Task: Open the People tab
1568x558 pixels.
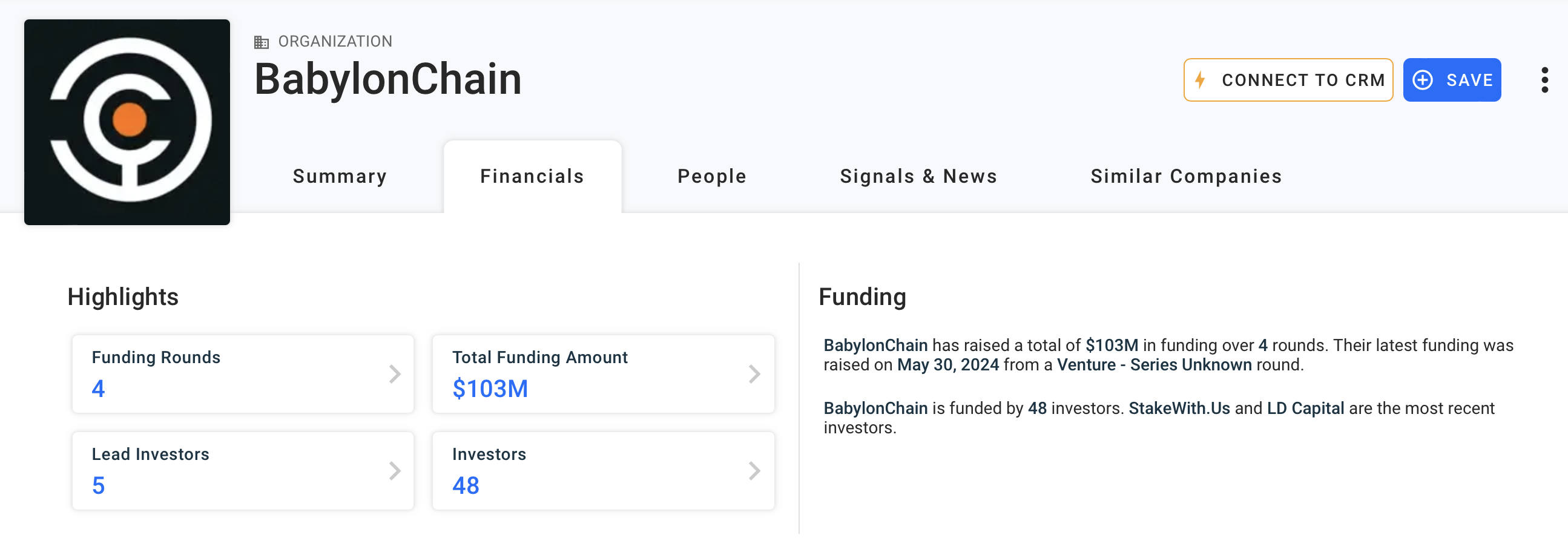Action: [x=711, y=177]
